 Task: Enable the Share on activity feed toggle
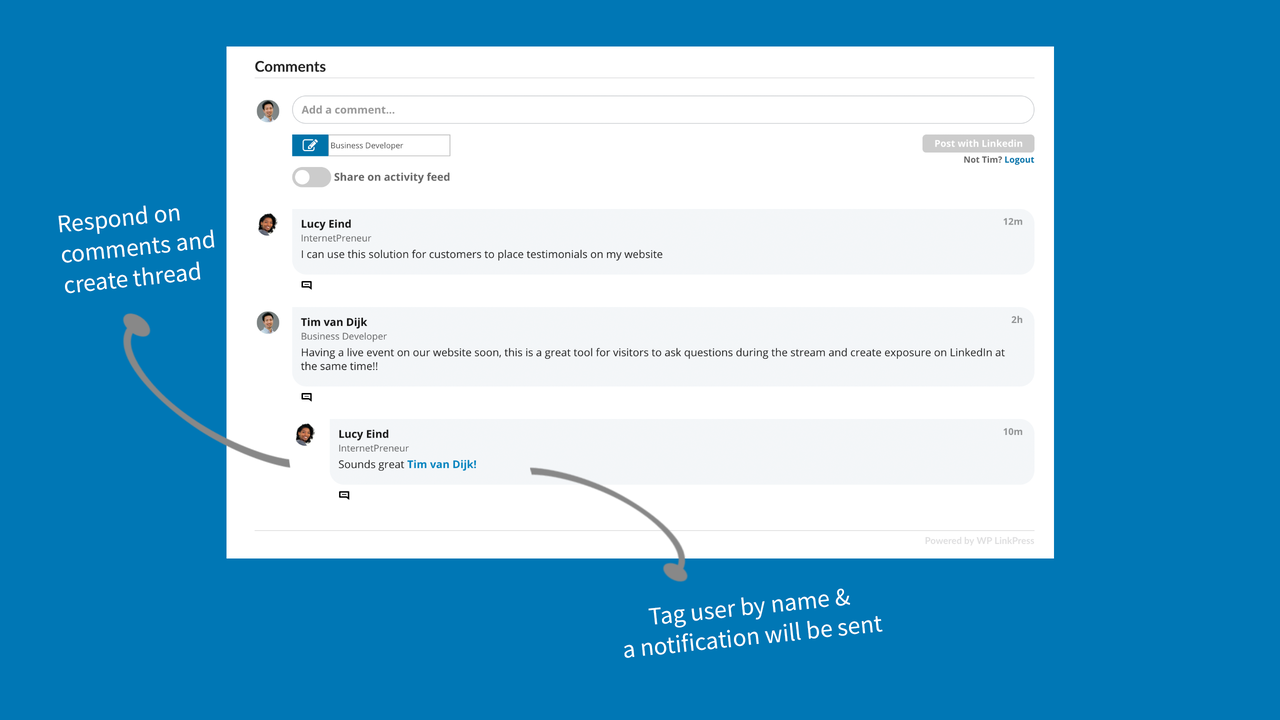coord(311,177)
